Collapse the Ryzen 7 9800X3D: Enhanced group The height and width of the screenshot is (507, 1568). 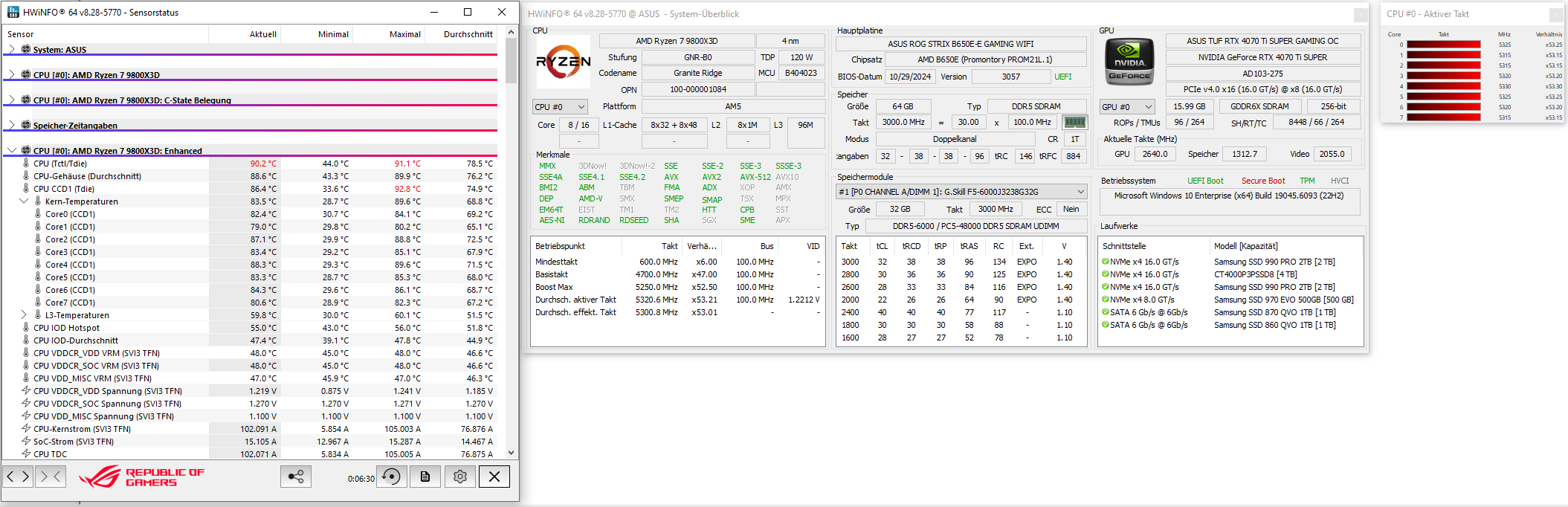pyautogui.click(x=12, y=150)
